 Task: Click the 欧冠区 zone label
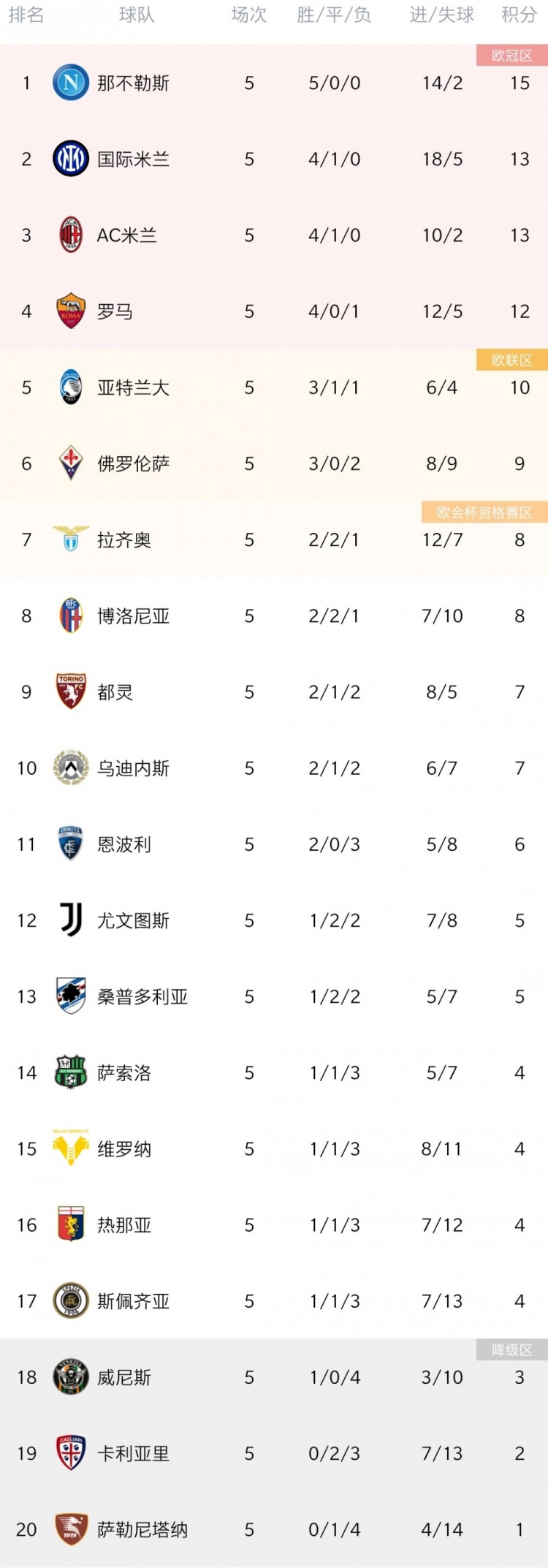[x=511, y=56]
